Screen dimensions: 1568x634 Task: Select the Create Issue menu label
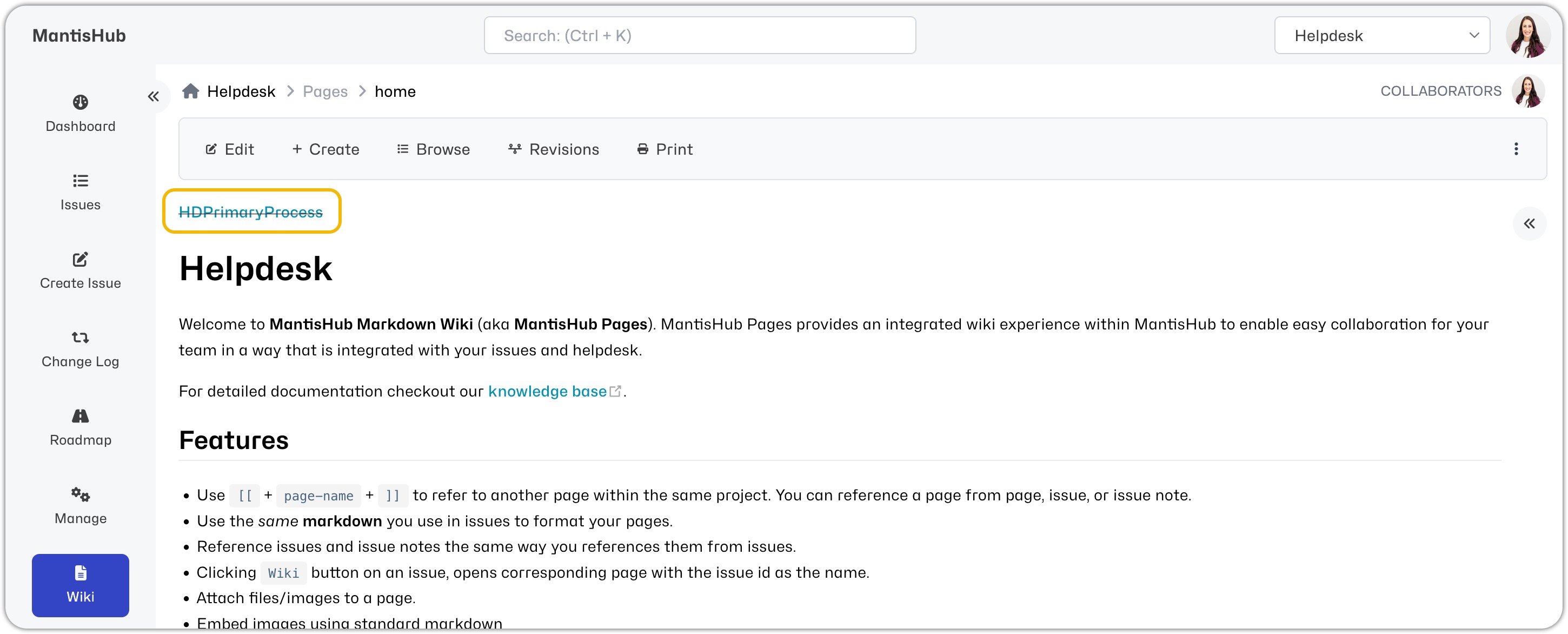[x=81, y=283]
